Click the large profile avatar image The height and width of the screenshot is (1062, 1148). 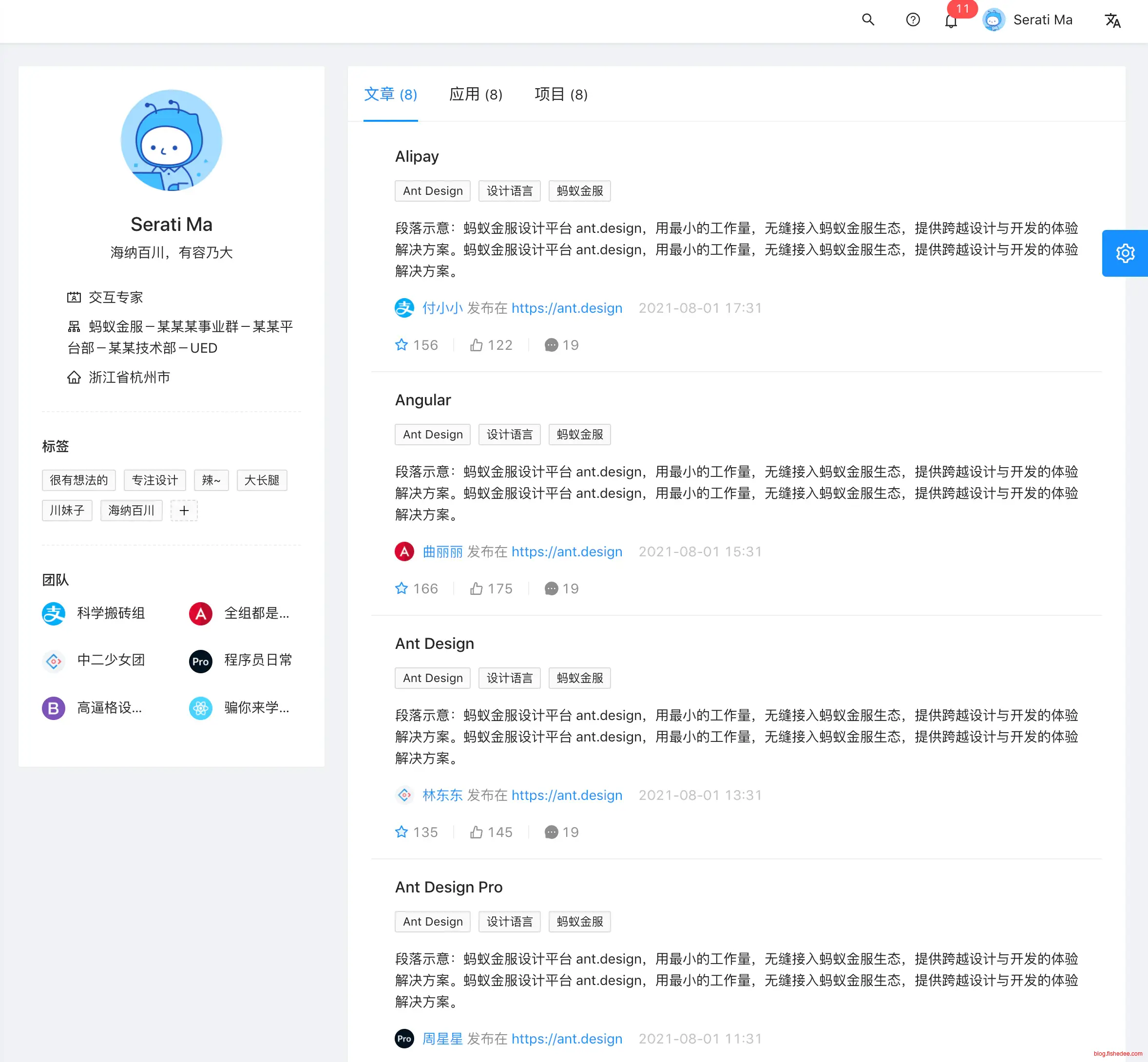[172, 140]
